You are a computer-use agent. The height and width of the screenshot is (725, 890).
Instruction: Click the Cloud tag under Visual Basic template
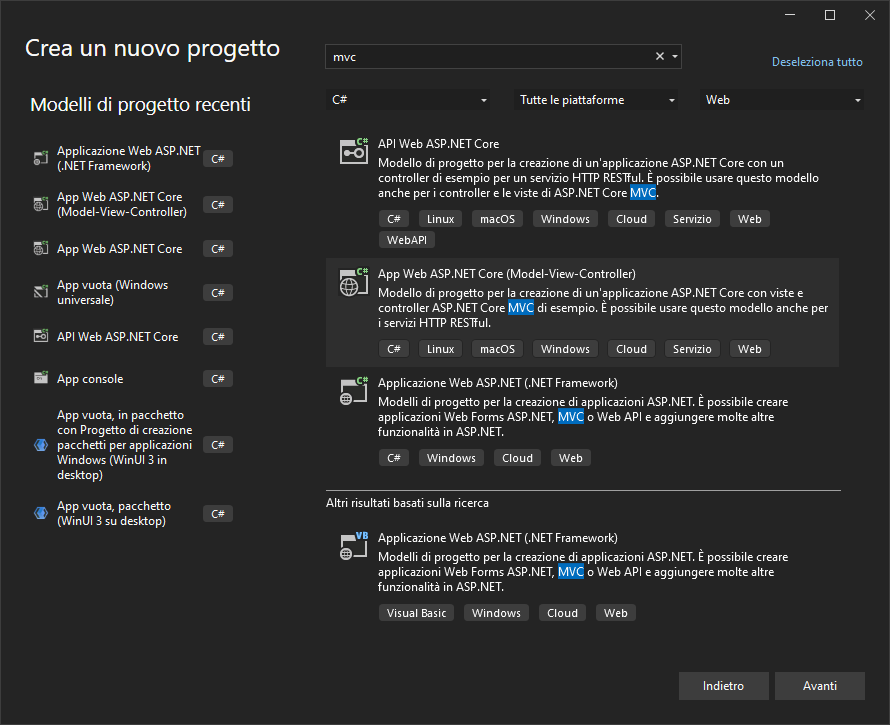tap(562, 613)
